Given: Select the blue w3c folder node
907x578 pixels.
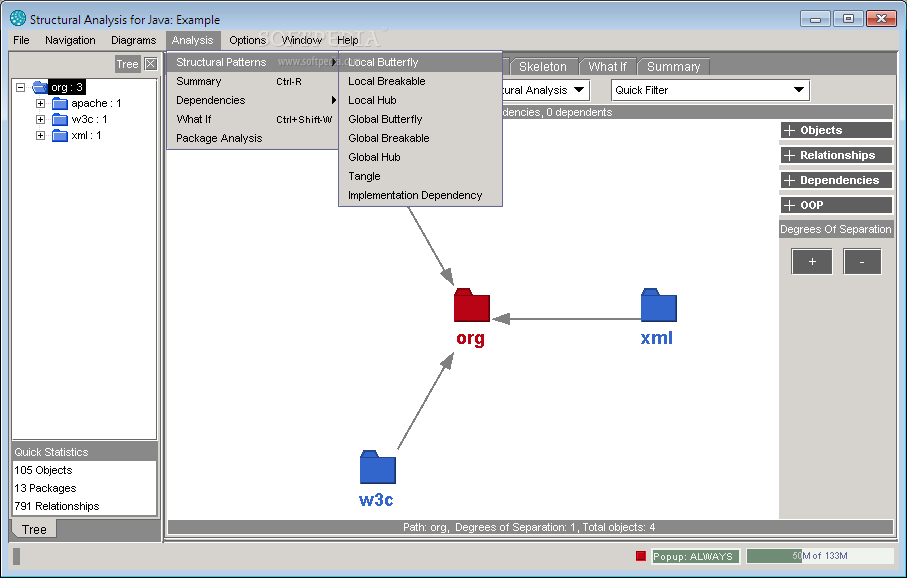Looking at the screenshot, I should click(378, 467).
